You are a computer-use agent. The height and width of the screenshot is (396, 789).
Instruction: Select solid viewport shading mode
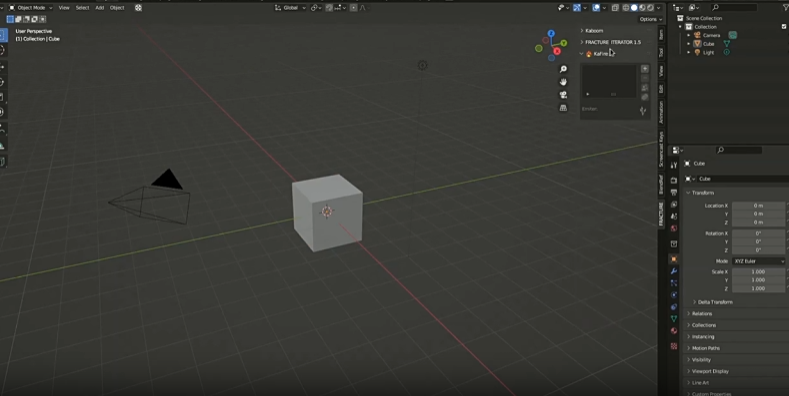pyautogui.click(x=634, y=8)
